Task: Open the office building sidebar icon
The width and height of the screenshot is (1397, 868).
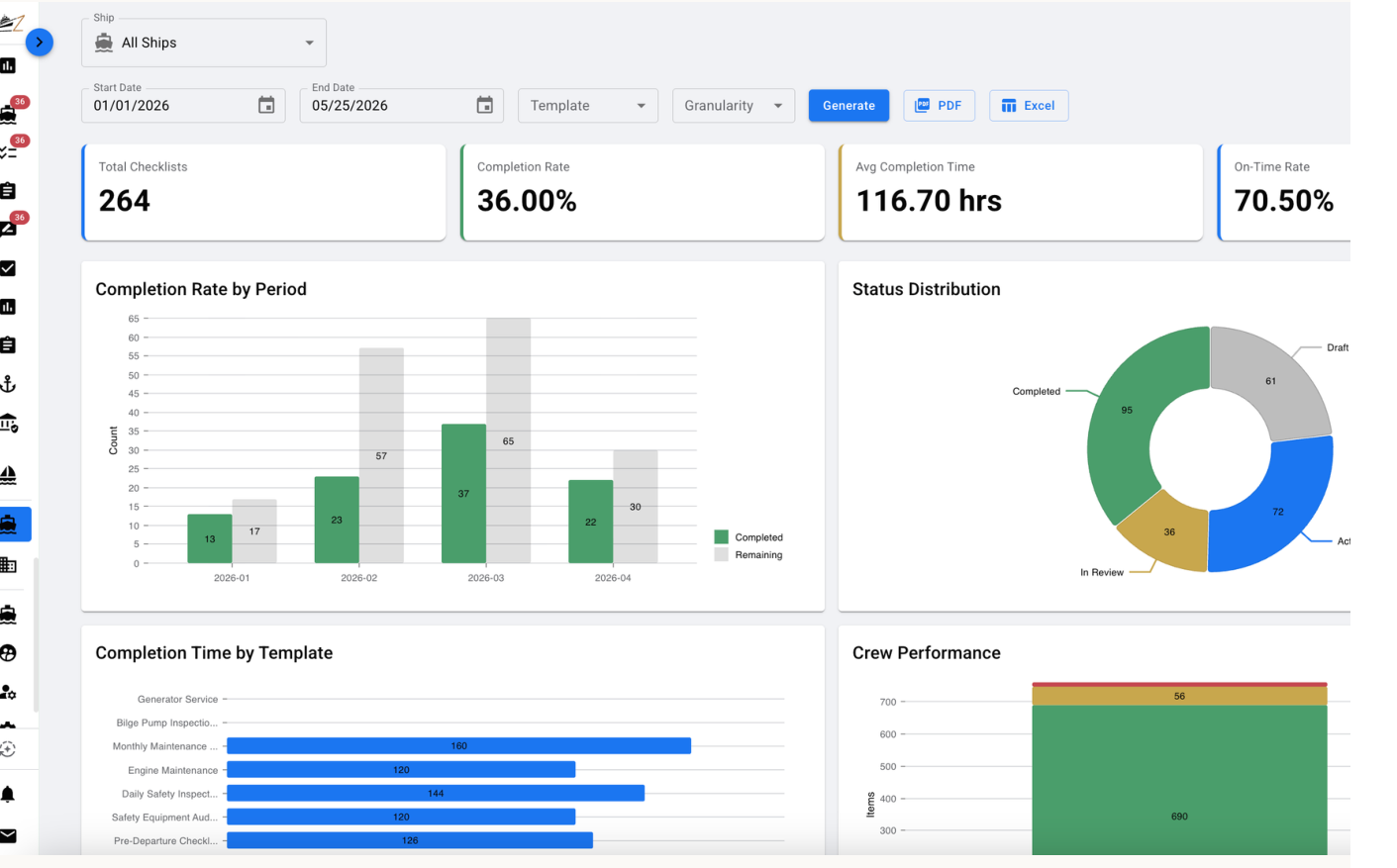Action: 8,564
